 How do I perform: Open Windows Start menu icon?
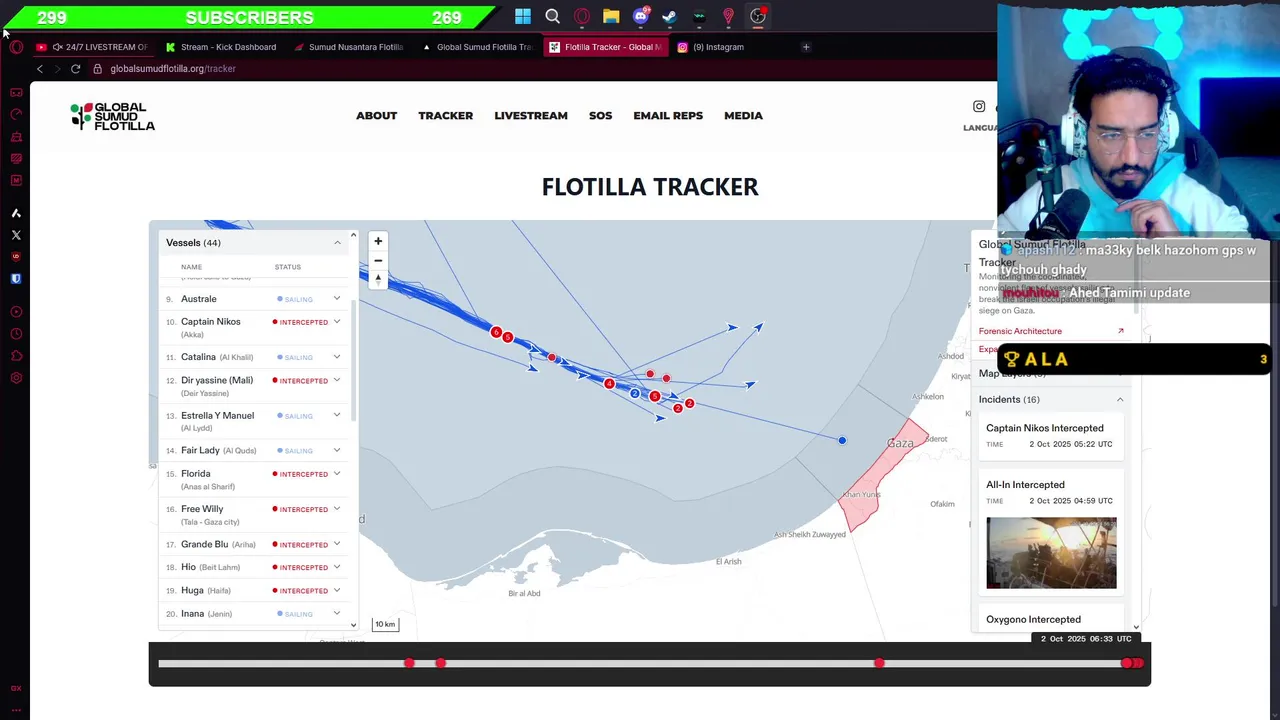(x=523, y=16)
